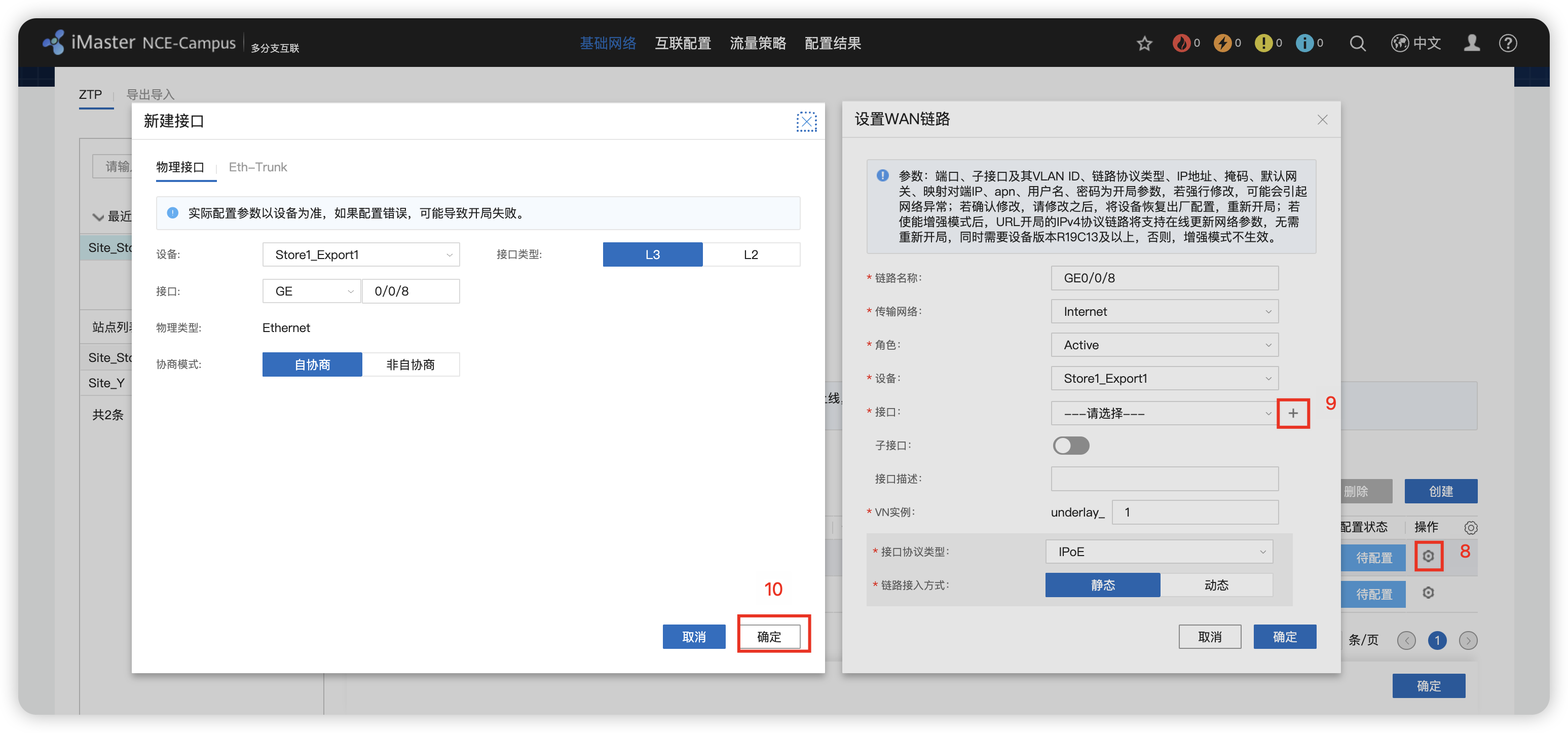
Task: Open the help question mark icon
Action: tap(1508, 43)
